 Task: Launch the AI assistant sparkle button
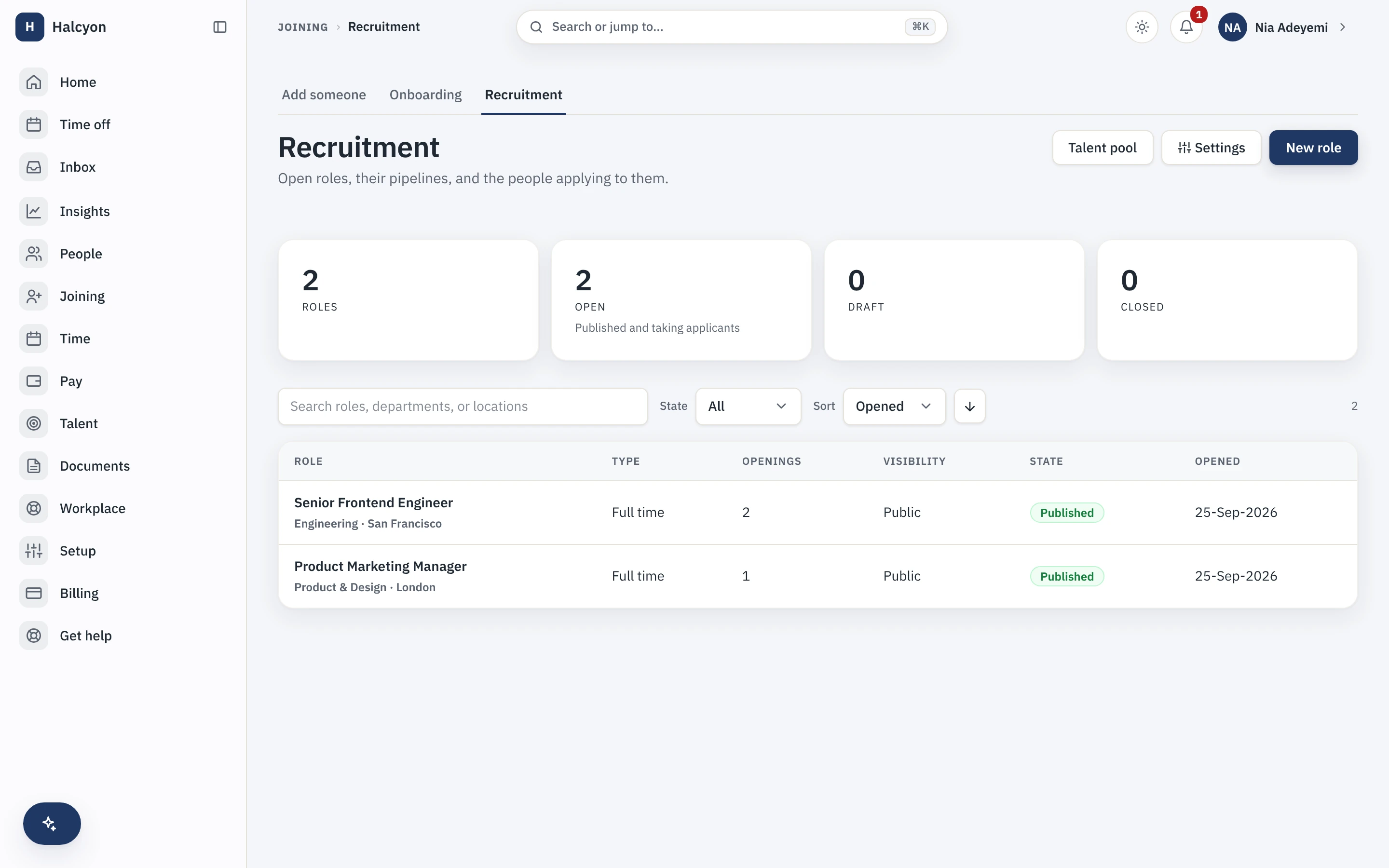pos(52,823)
